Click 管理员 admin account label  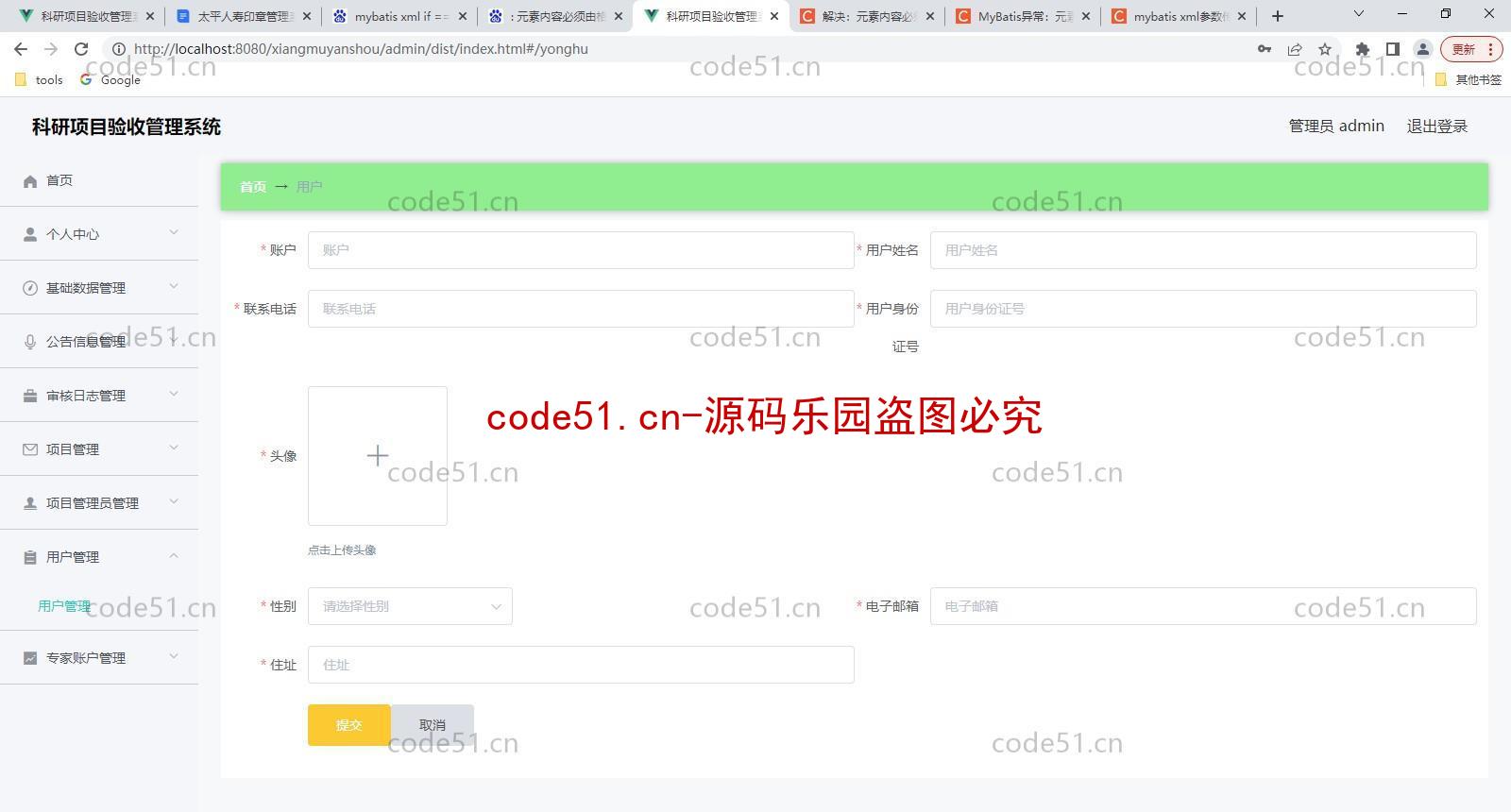click(x=1336, y=127)
